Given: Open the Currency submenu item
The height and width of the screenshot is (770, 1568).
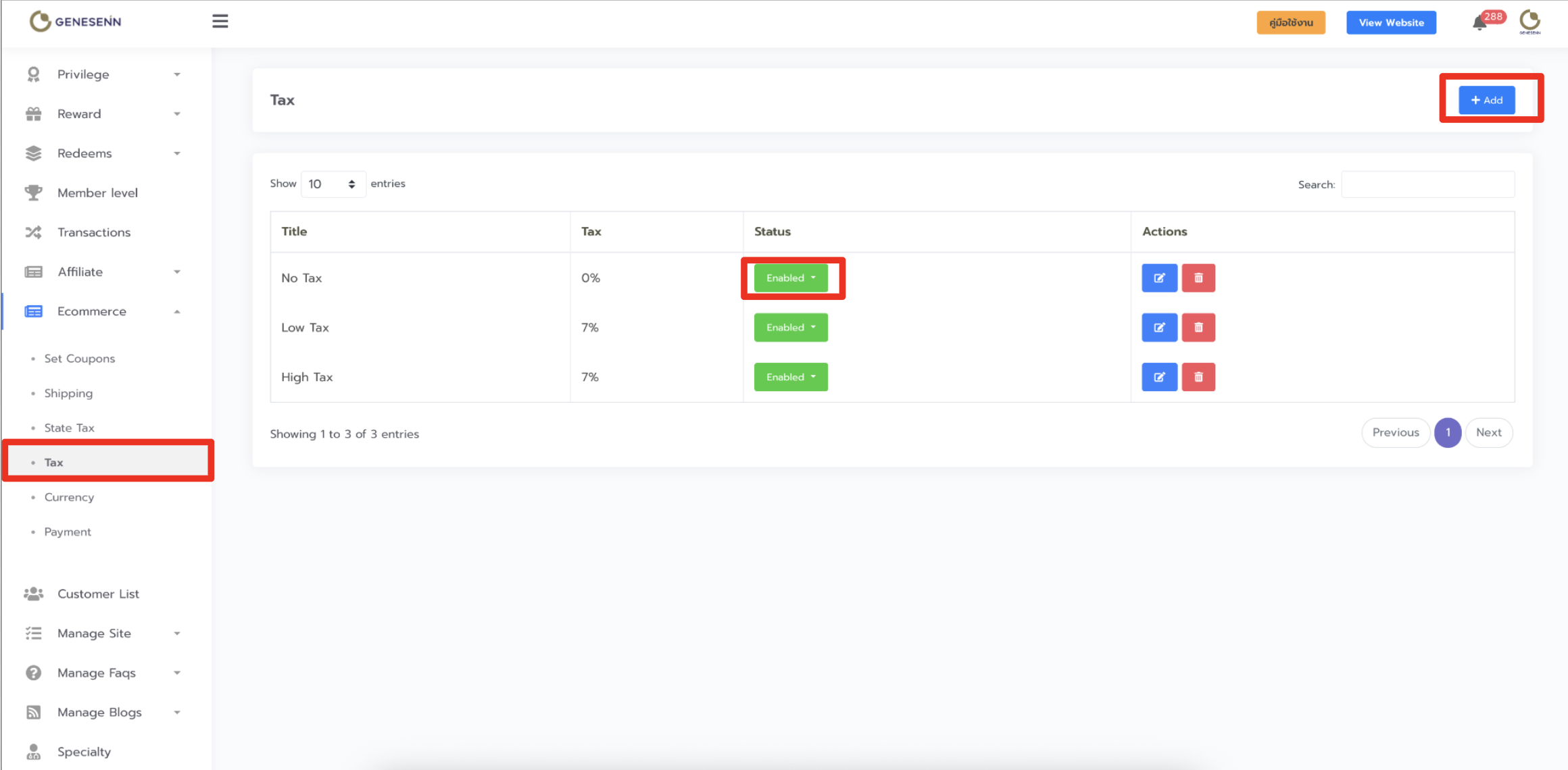Looking at the screenshot, I should [69, 497].
